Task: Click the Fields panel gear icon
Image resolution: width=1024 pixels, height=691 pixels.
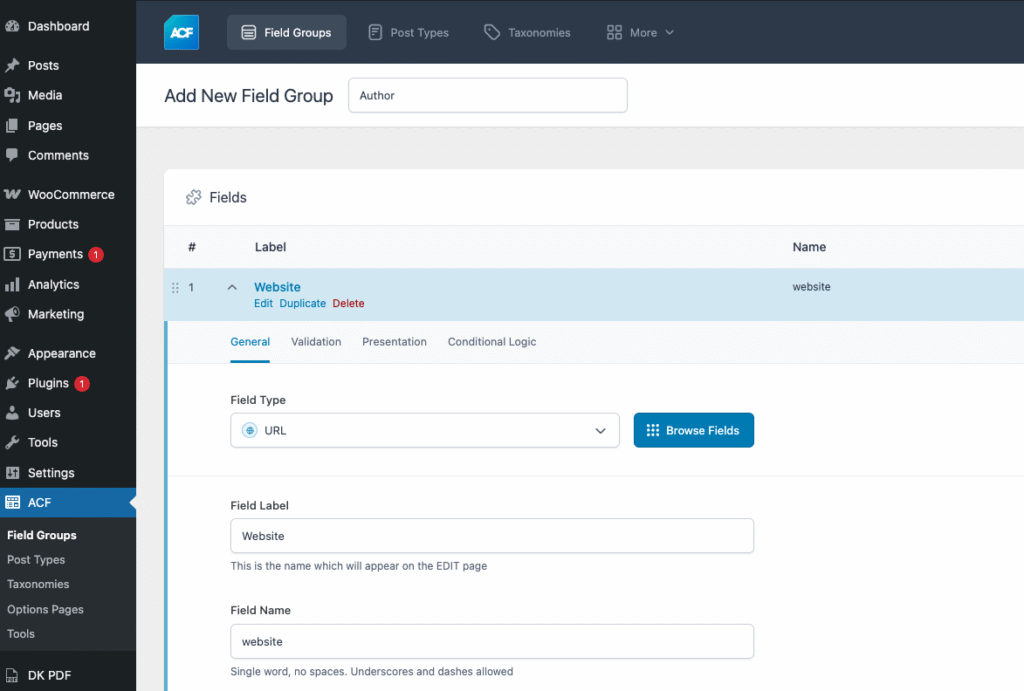Action: click(x=191, y=197)
